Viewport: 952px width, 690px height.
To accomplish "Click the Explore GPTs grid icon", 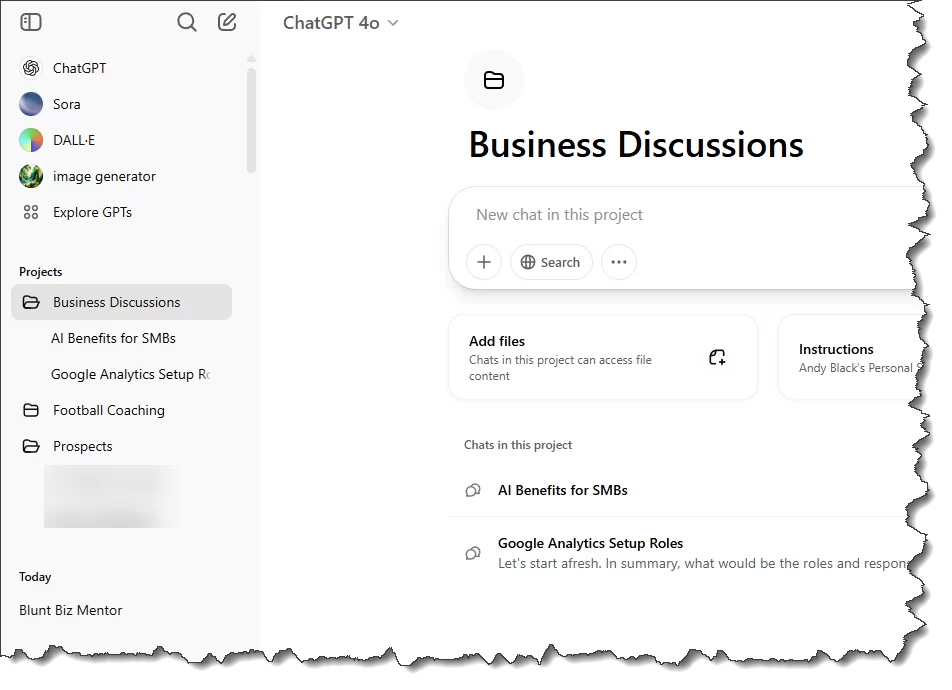I will coord(31,212).
